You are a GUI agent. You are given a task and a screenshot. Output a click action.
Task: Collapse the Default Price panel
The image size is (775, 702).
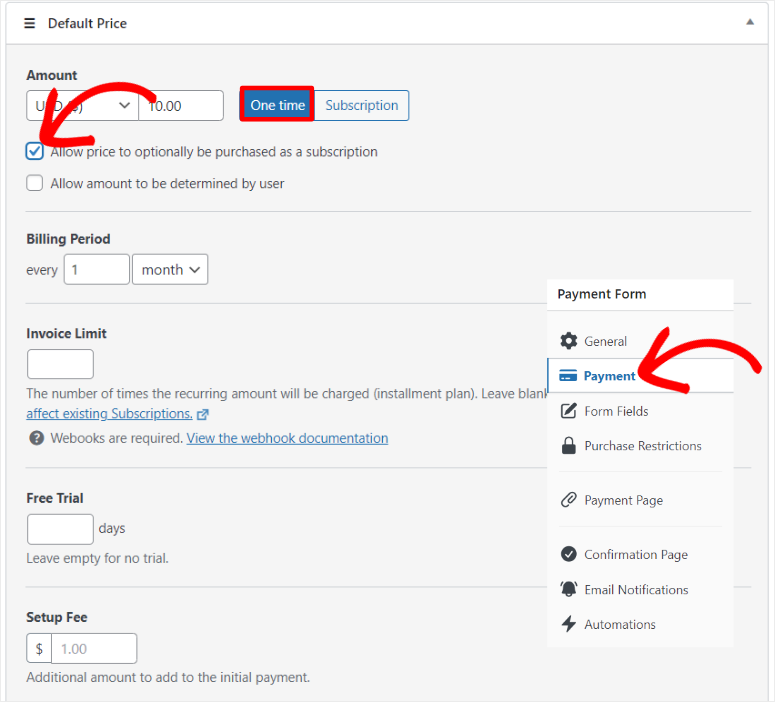coord(750,22)
